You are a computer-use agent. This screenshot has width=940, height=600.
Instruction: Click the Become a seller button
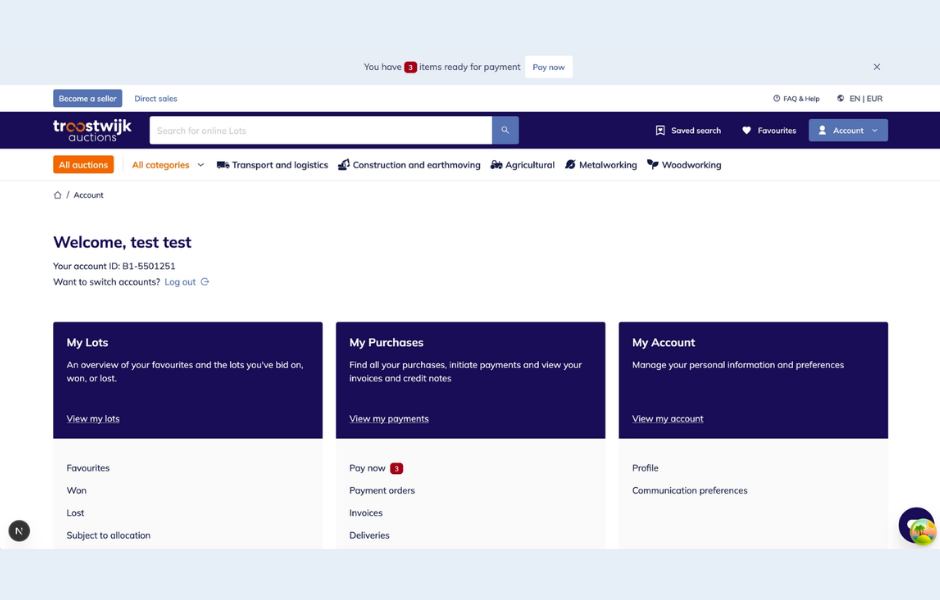(x=87, y=99)
